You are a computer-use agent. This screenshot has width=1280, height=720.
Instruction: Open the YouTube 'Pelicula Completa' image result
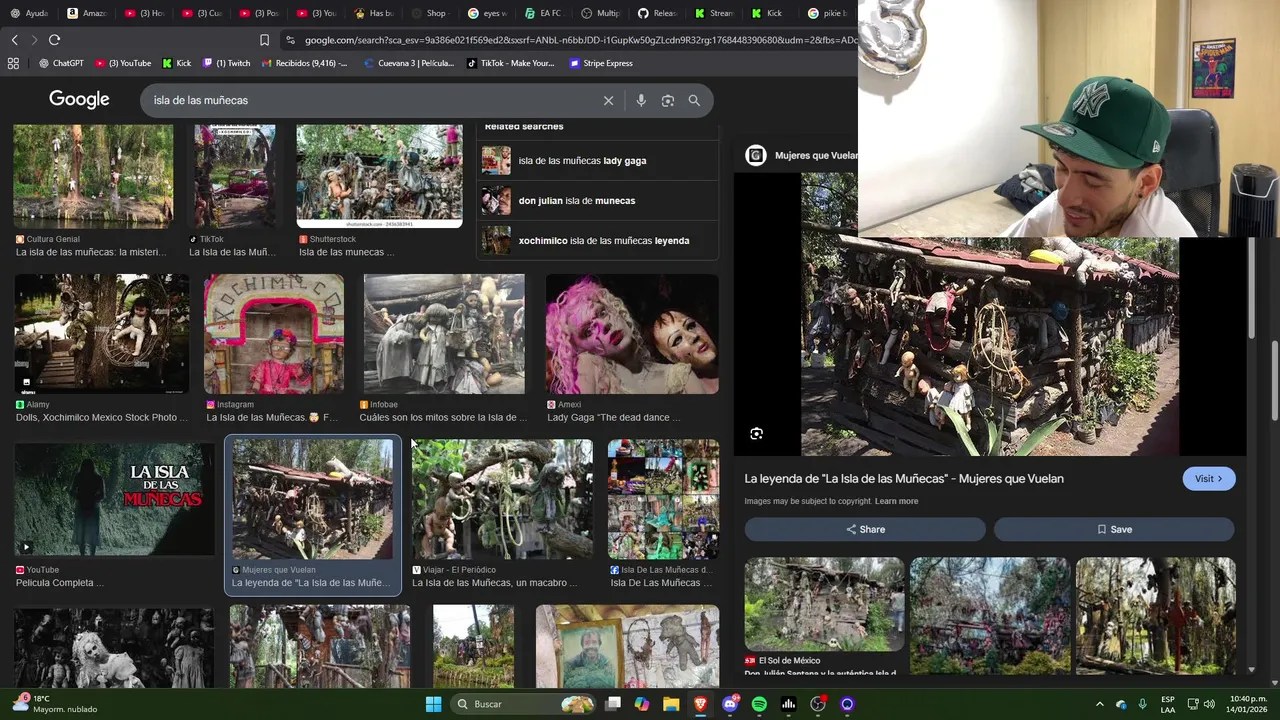click(114, 498)
